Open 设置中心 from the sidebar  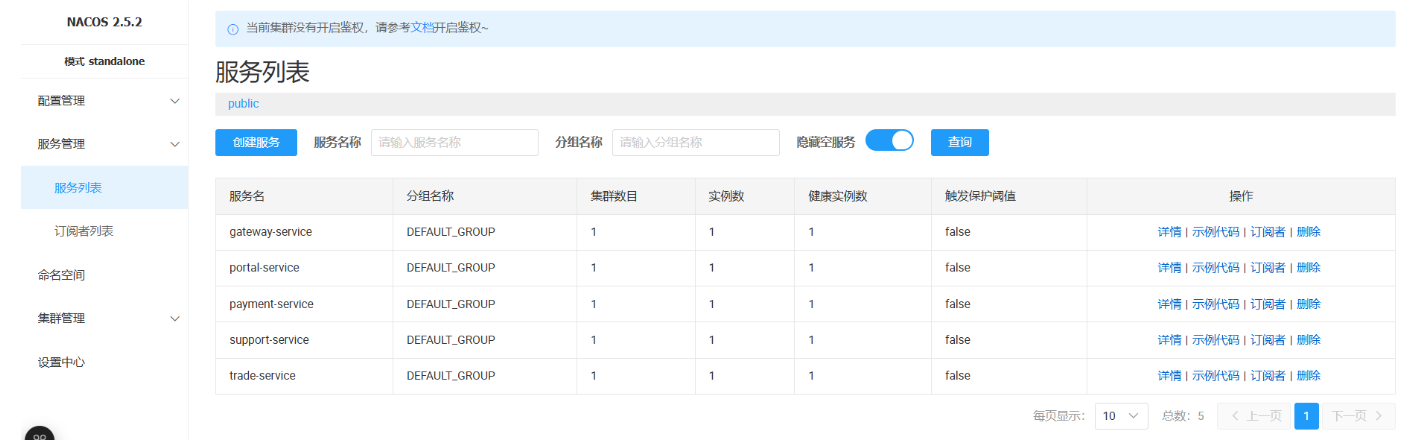pos(61,362)
